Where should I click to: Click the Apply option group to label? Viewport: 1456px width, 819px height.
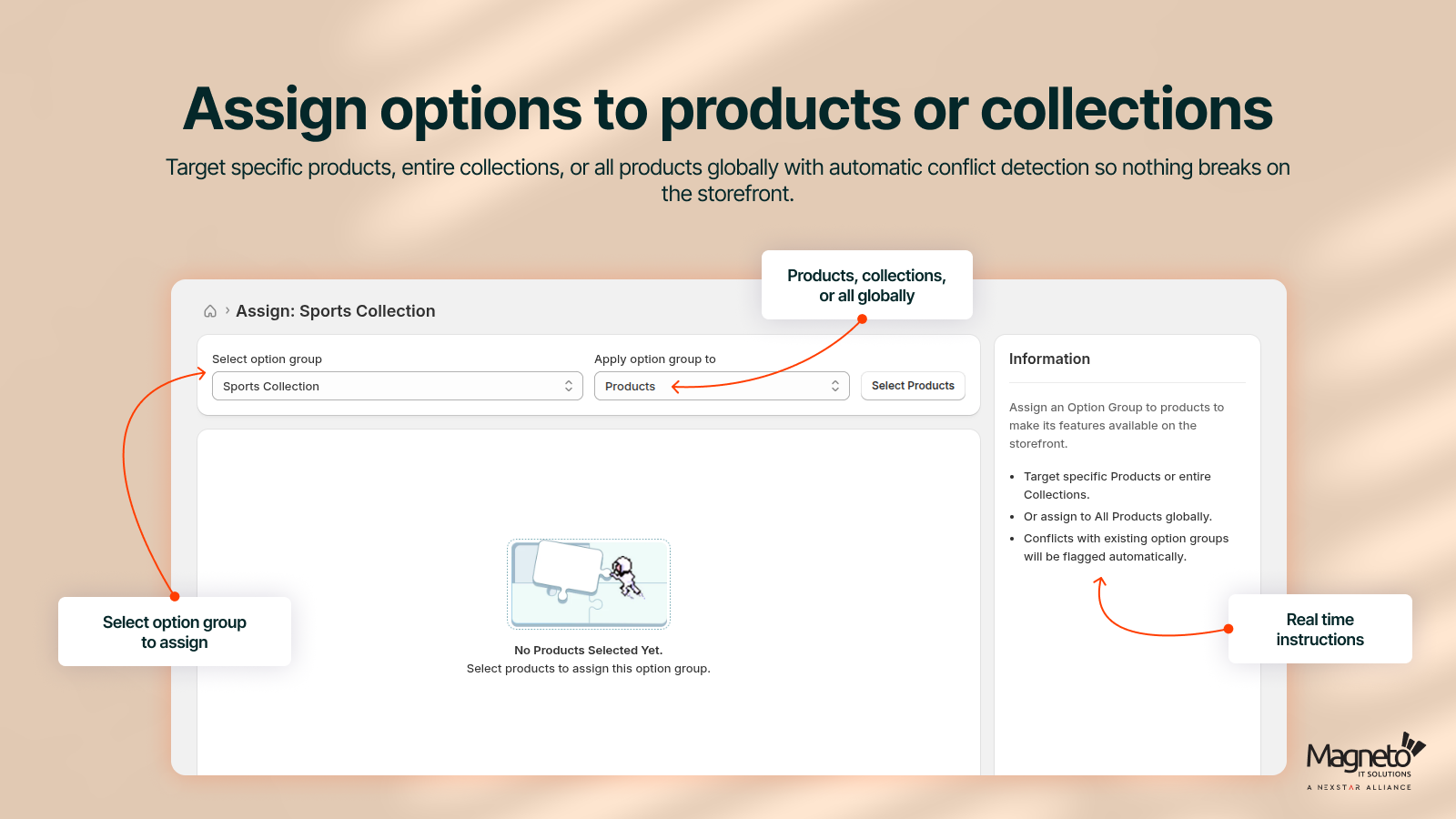pyautogui.click(x=655, y=359)
